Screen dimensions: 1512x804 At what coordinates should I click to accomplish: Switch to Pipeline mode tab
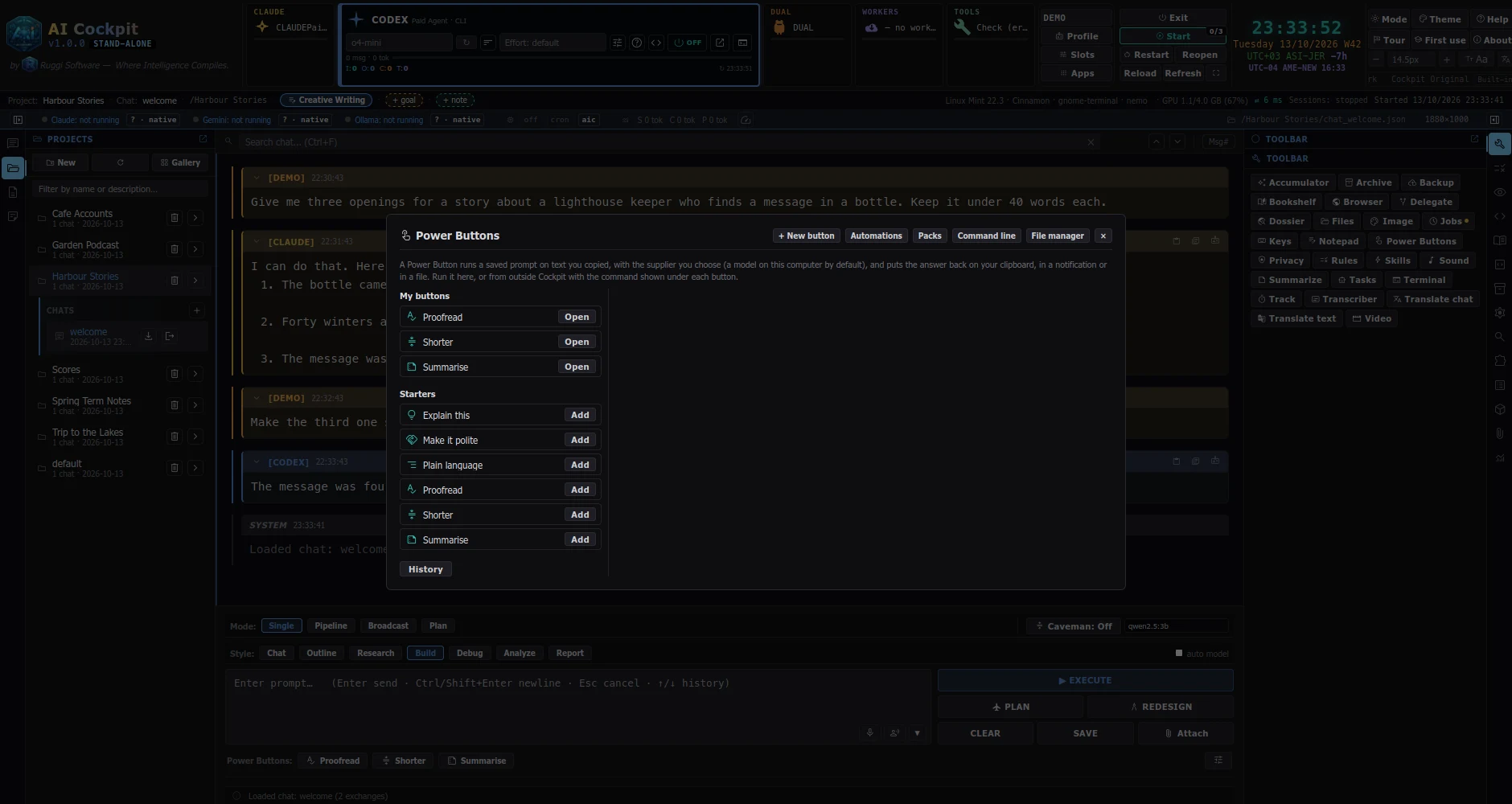[x=331, y=626]
